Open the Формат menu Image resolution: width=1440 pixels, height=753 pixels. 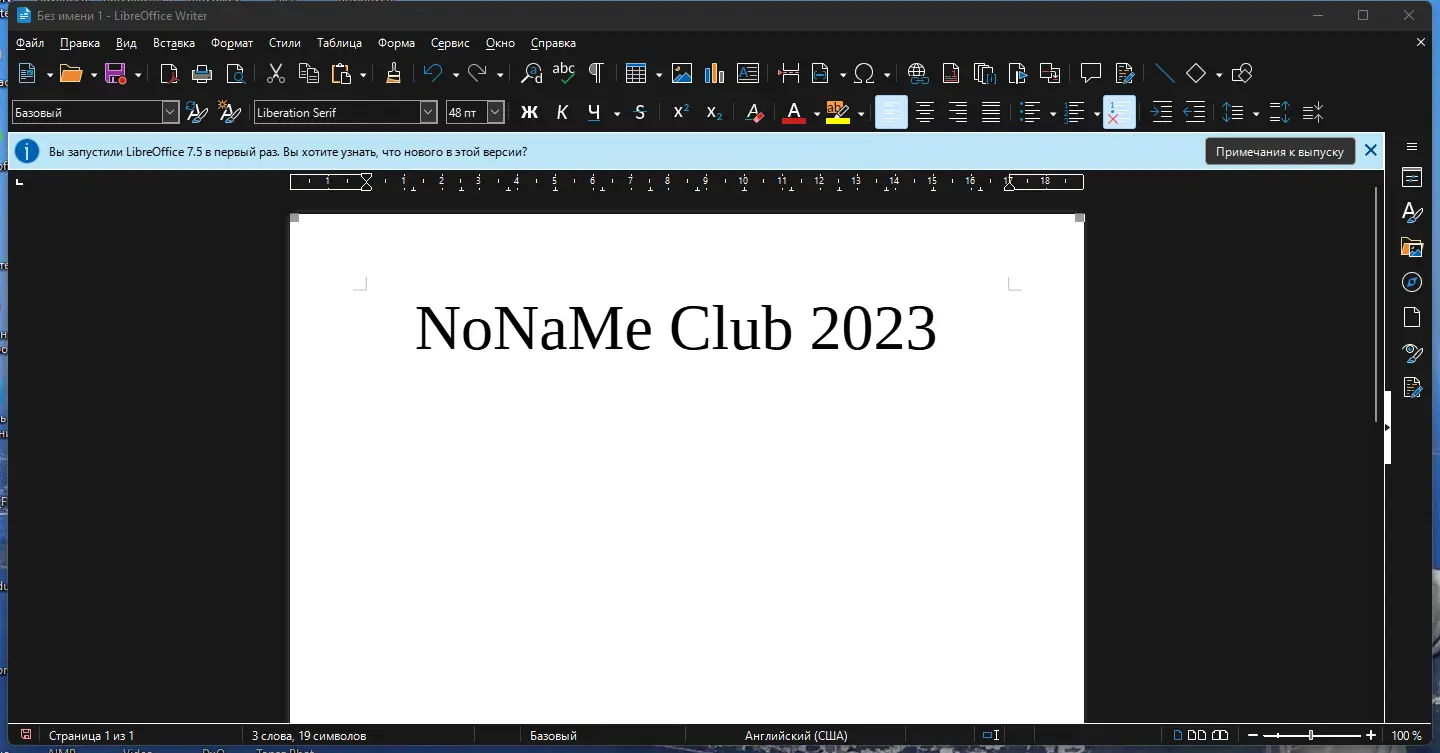(232, 43)
